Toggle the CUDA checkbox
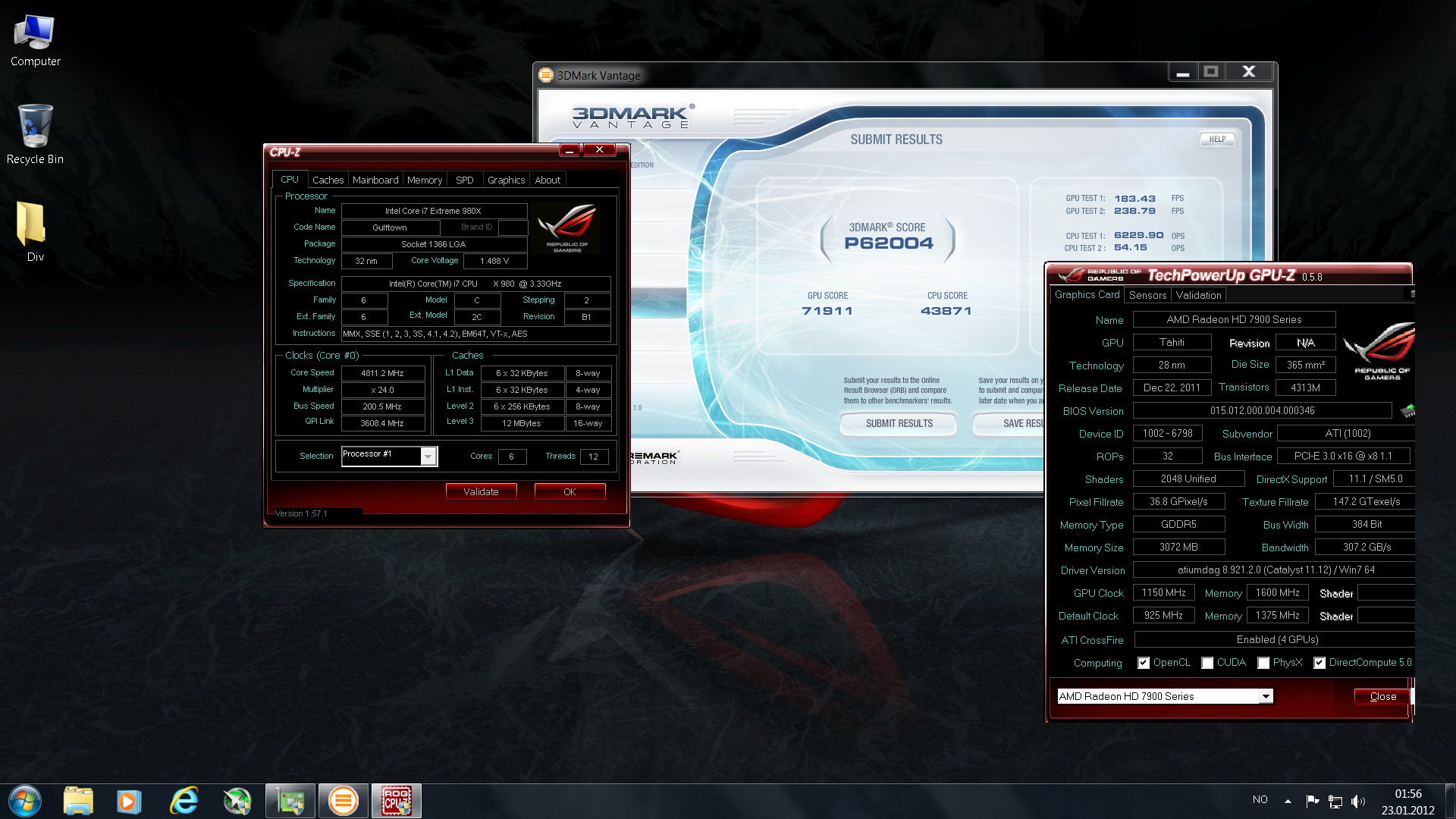The image size is (1456, 819). point(1207,663)
